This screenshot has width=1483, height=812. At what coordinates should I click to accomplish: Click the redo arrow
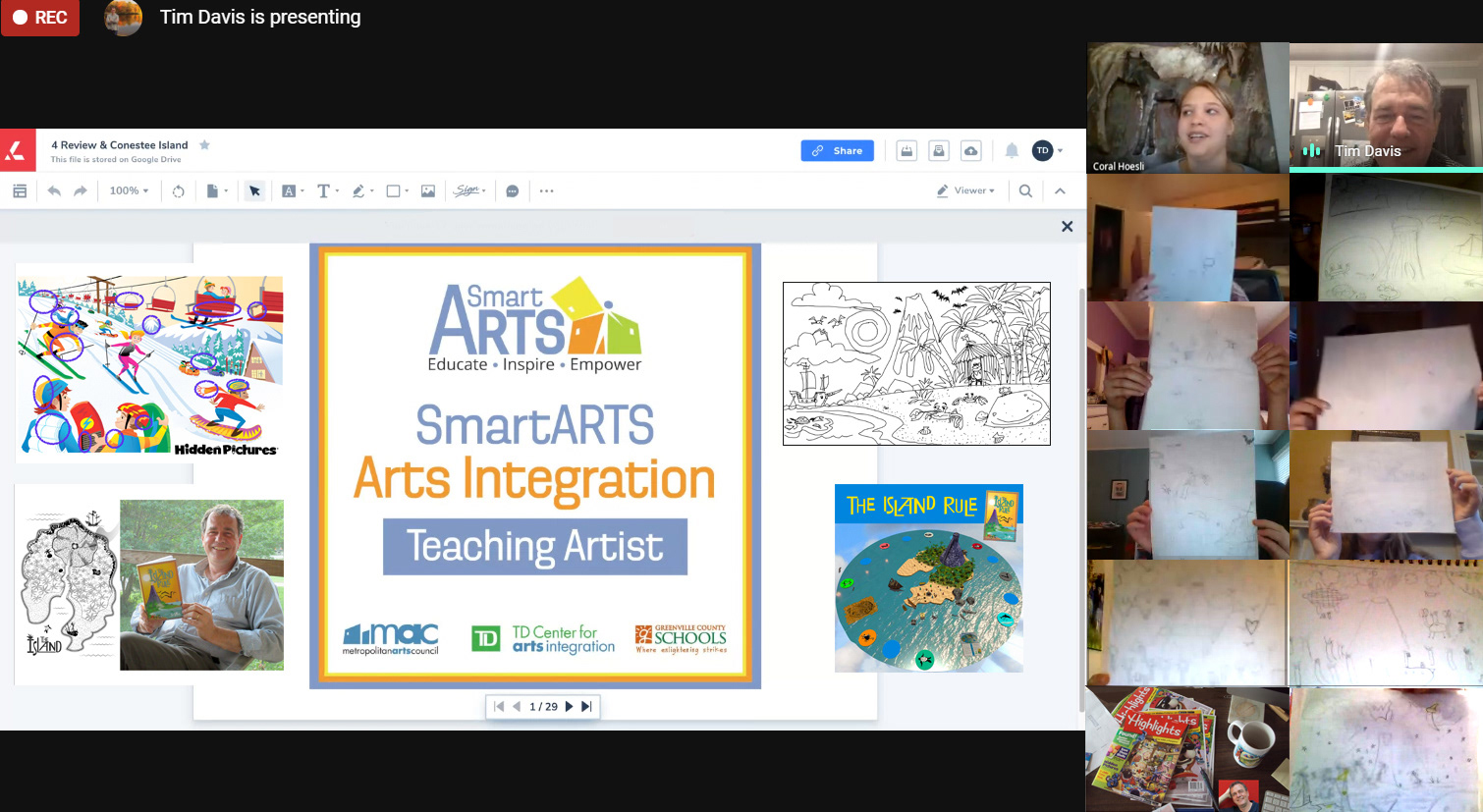pyautogui.click(x=81, y=190)
